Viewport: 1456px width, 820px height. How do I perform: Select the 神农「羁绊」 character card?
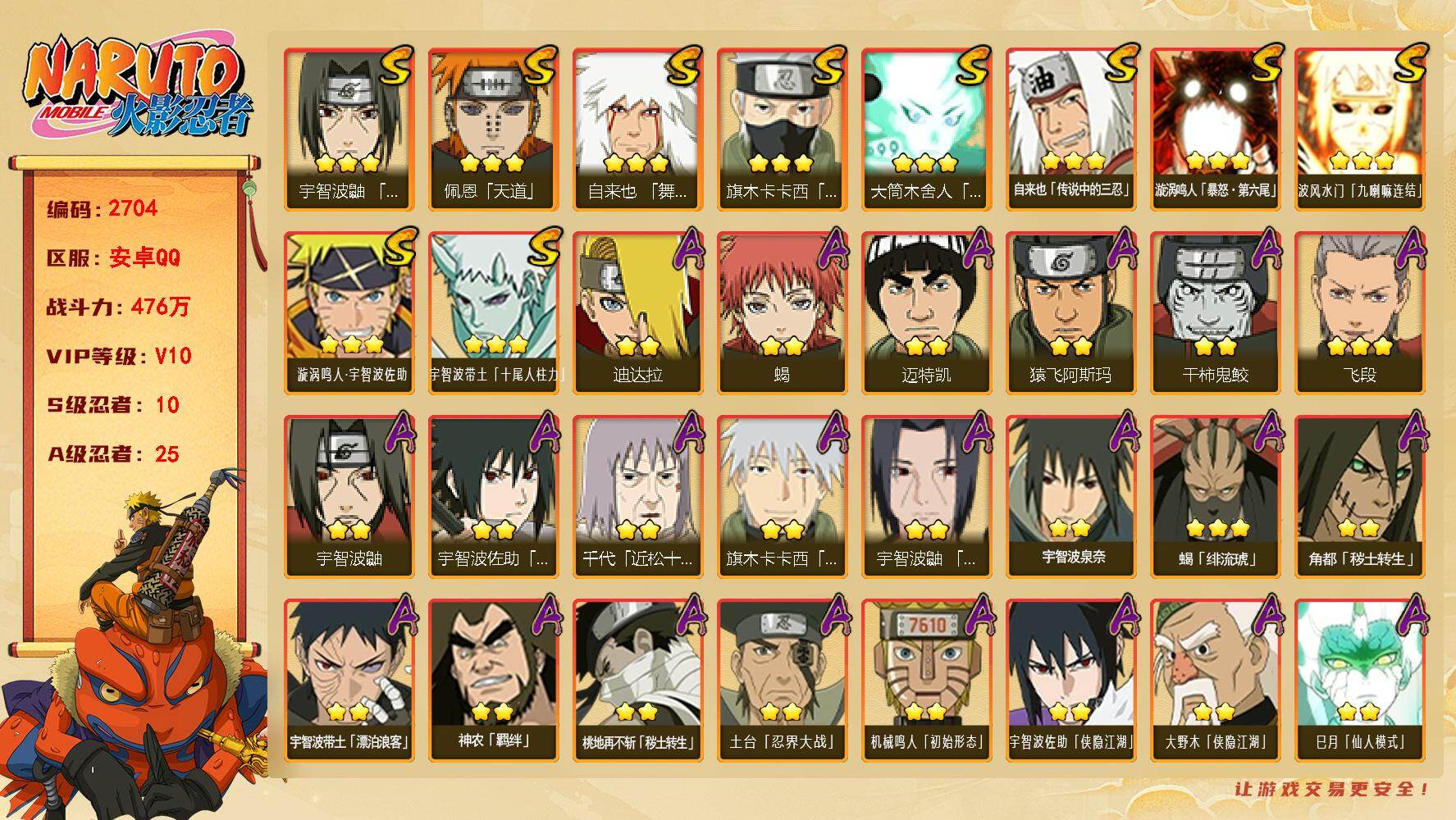(493, 681)
